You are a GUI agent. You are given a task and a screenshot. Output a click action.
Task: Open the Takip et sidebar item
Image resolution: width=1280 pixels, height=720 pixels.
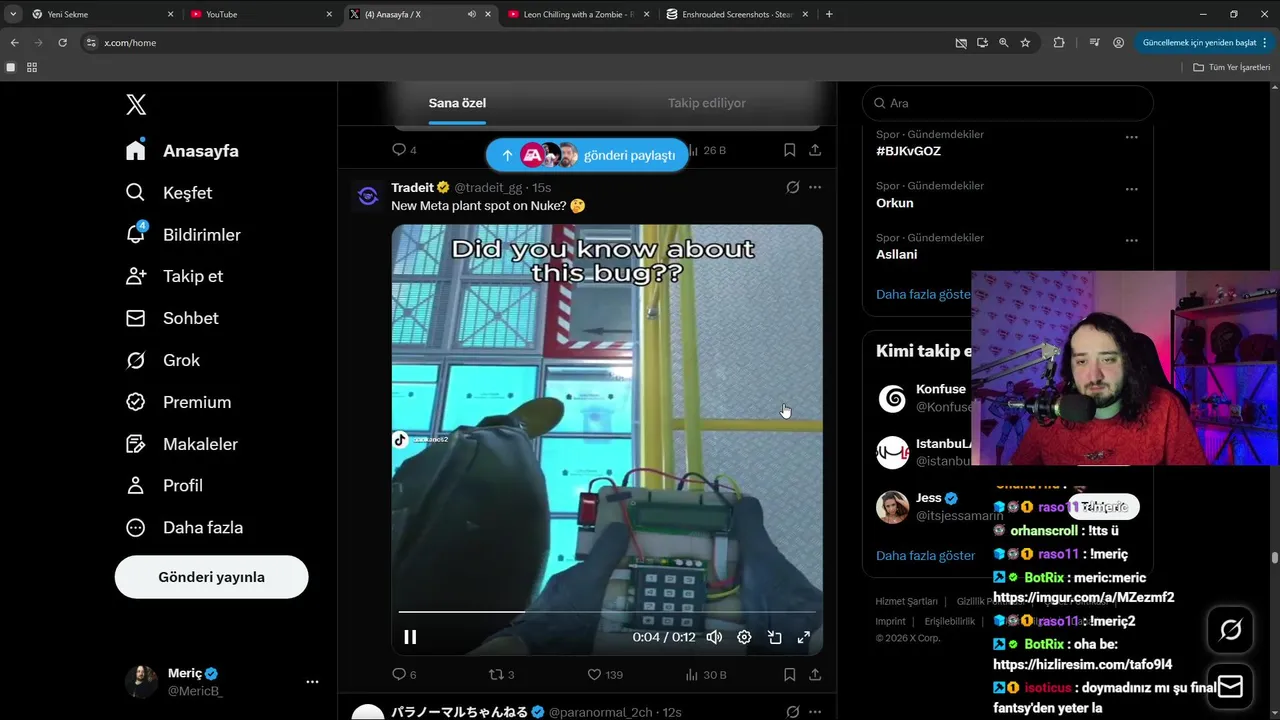pyautogui.click(x=174, y=276)
